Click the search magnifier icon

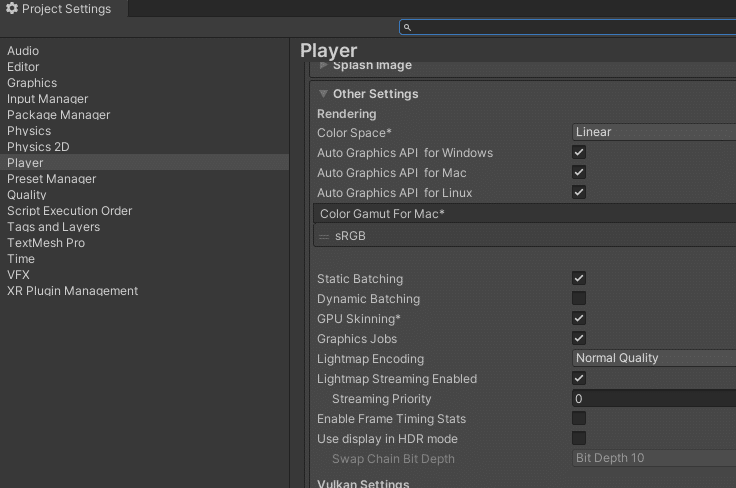(407, 28)
